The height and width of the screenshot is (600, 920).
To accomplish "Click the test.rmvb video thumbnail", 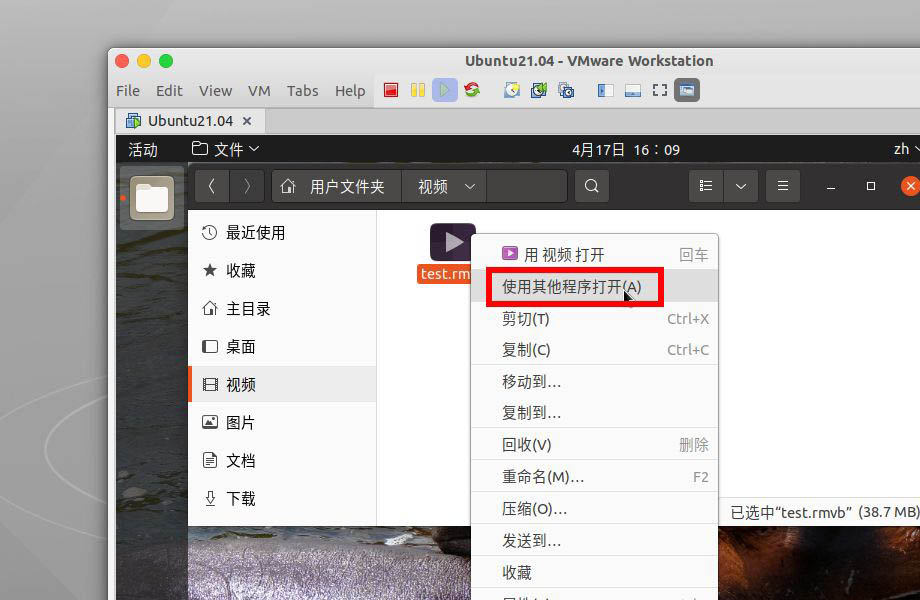I will pos(452,240).
